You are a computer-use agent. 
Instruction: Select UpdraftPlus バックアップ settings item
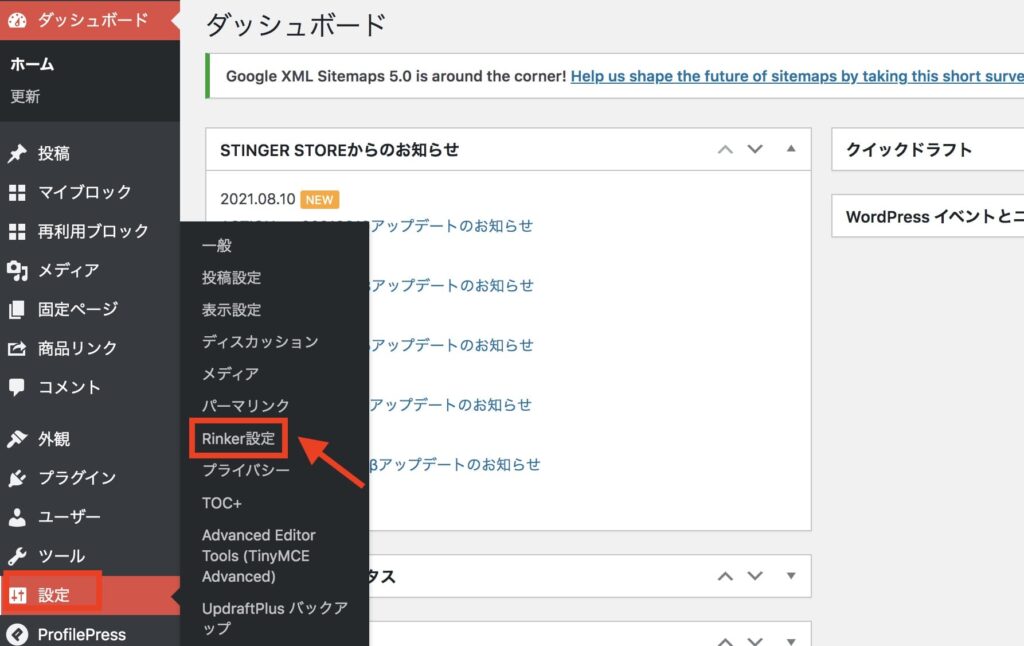[x=275, y=618]
